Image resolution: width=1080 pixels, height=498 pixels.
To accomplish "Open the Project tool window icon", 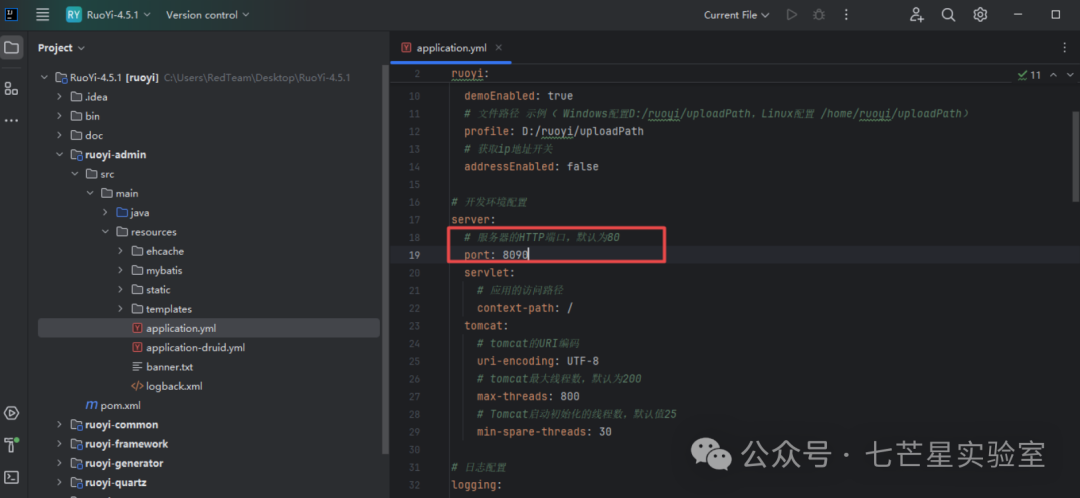I will (x=11, y=48).
